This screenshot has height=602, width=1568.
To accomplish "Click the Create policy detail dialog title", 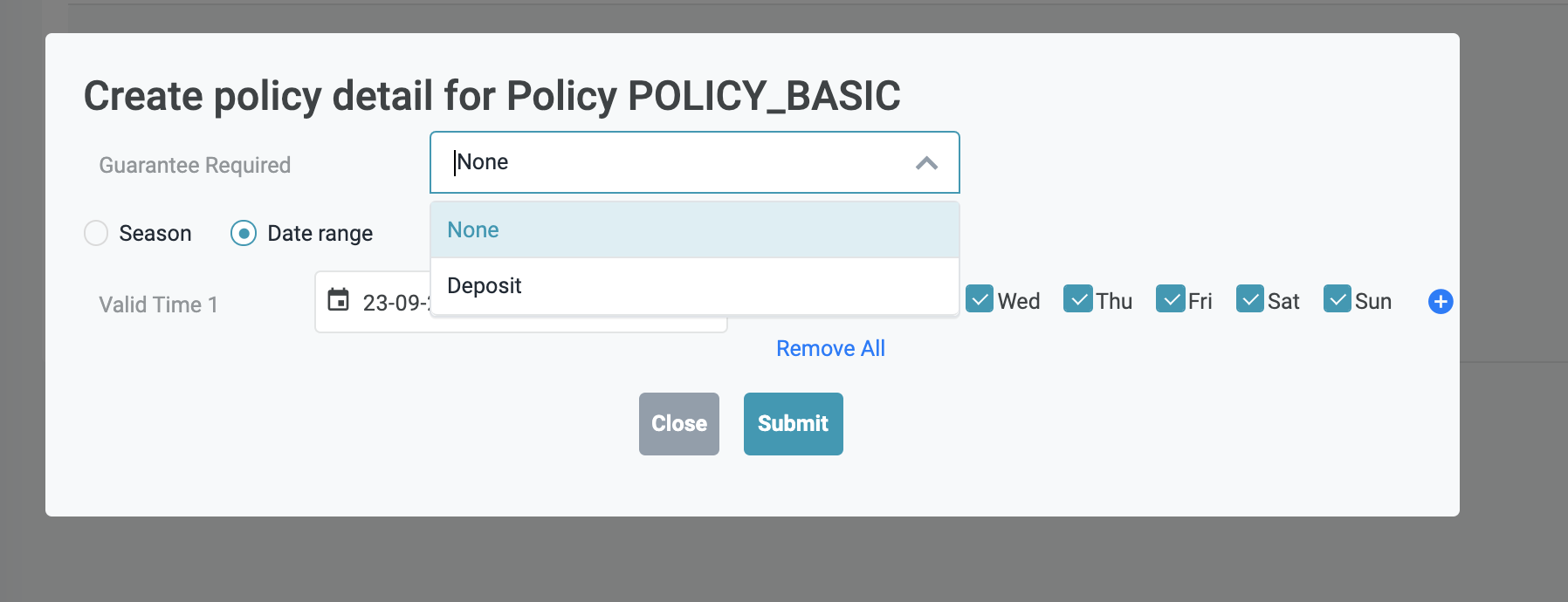I will pos(492,96).
